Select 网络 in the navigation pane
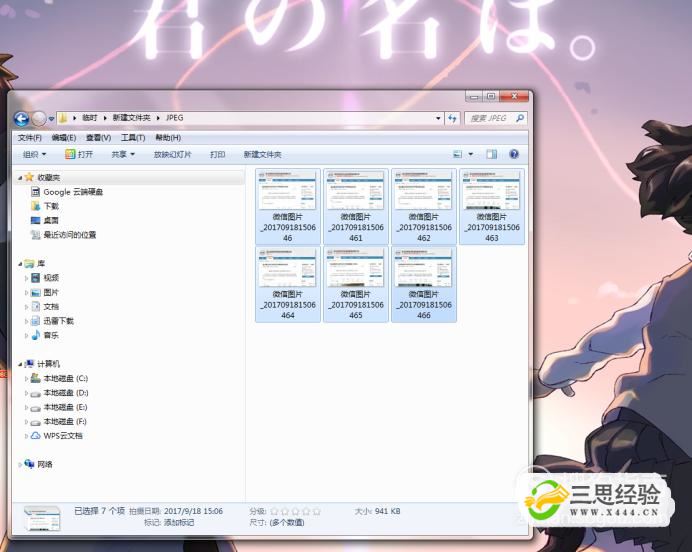This screenshot has height=552, width=692. click(x=45, y=464)
